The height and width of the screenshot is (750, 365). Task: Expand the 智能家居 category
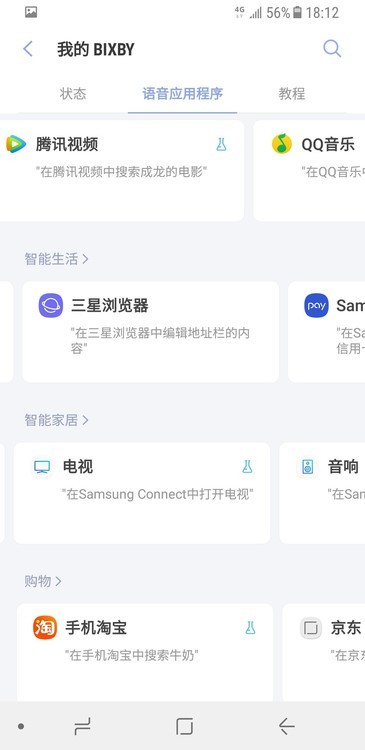pyautogui.click(x=56, y=420)
